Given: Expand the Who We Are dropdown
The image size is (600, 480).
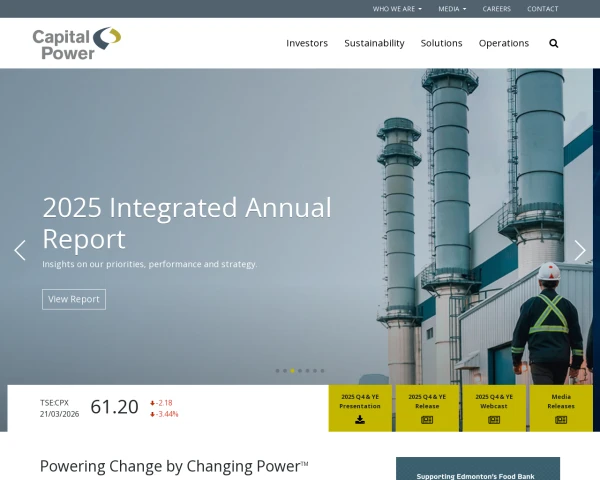Looking at the screenshot, I should click(397, 9).
